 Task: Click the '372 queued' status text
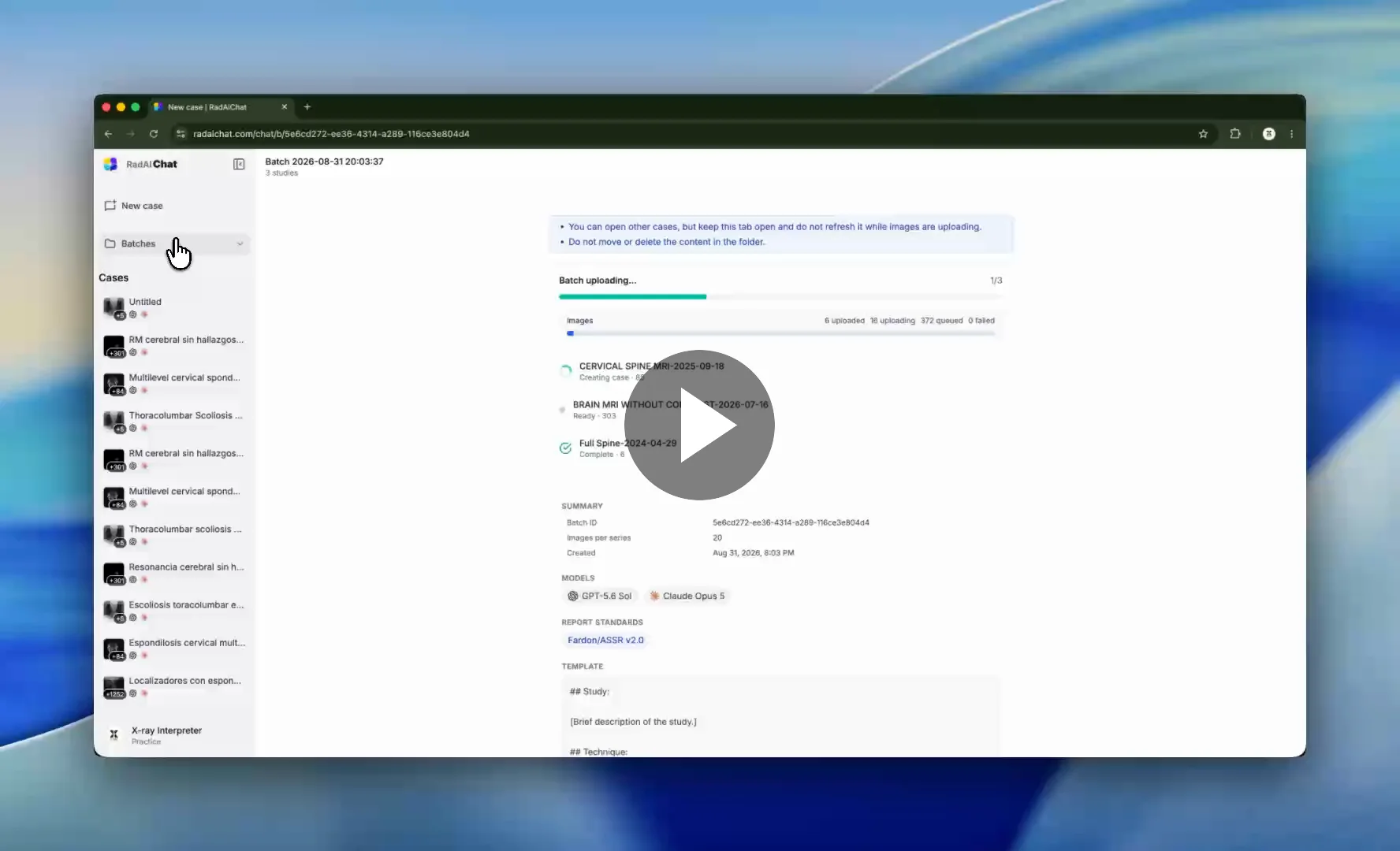941,321
